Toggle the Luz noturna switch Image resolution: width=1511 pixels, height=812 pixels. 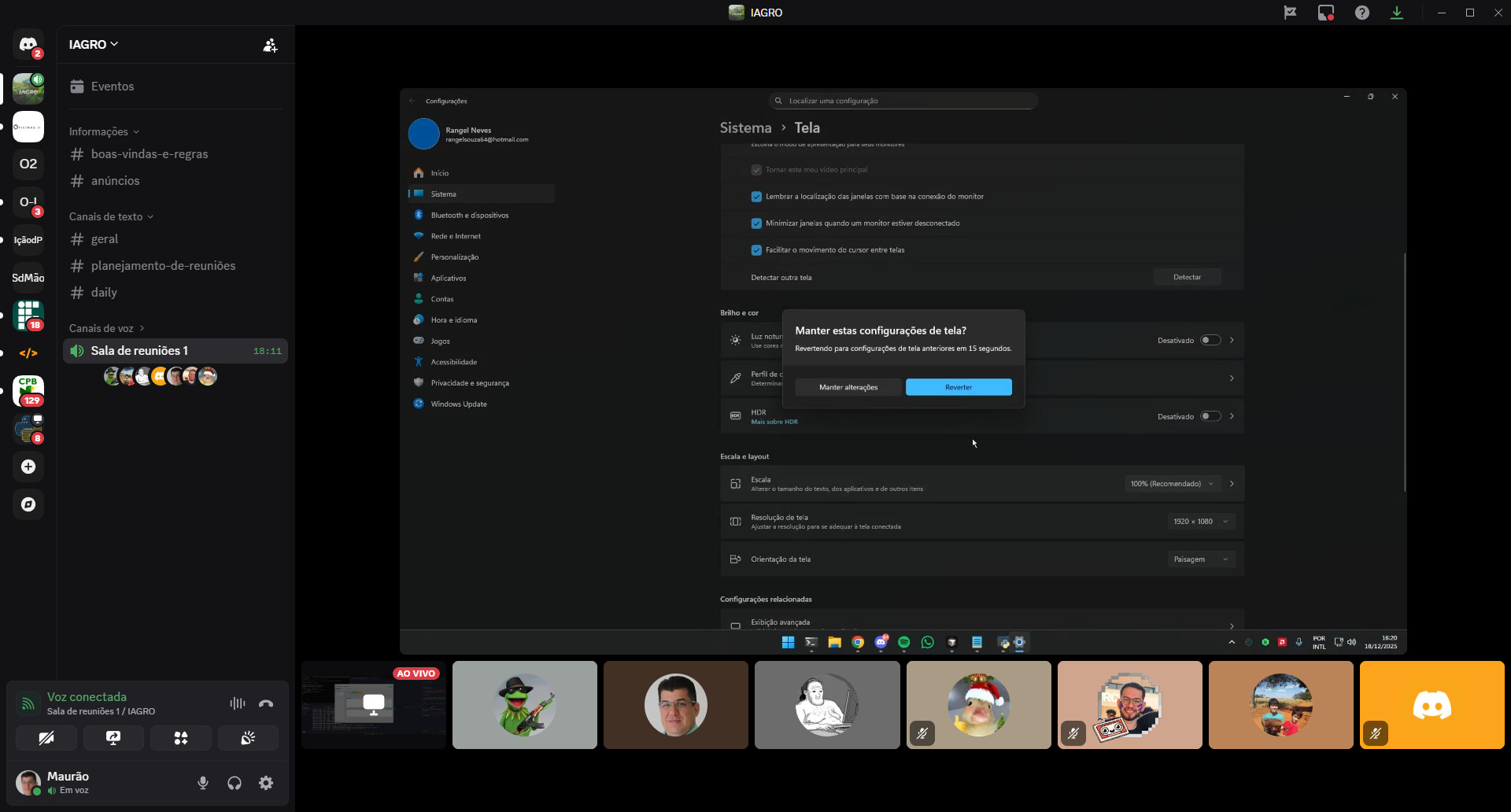(1210, 341)
